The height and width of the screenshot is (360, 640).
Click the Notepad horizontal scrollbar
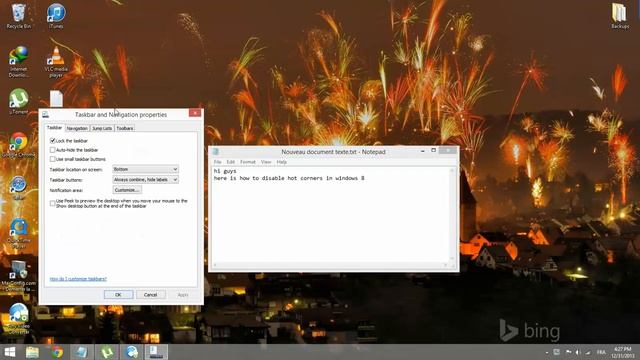click(330, 265)
